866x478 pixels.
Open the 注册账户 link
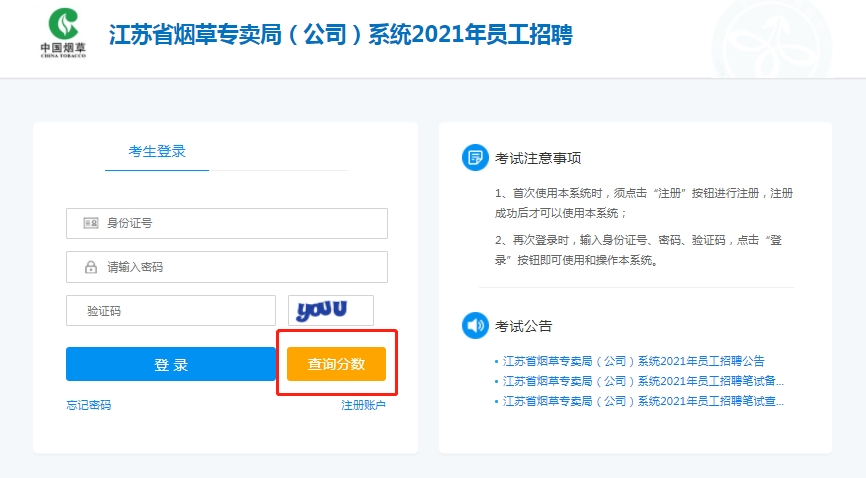(x=363, y=405)
